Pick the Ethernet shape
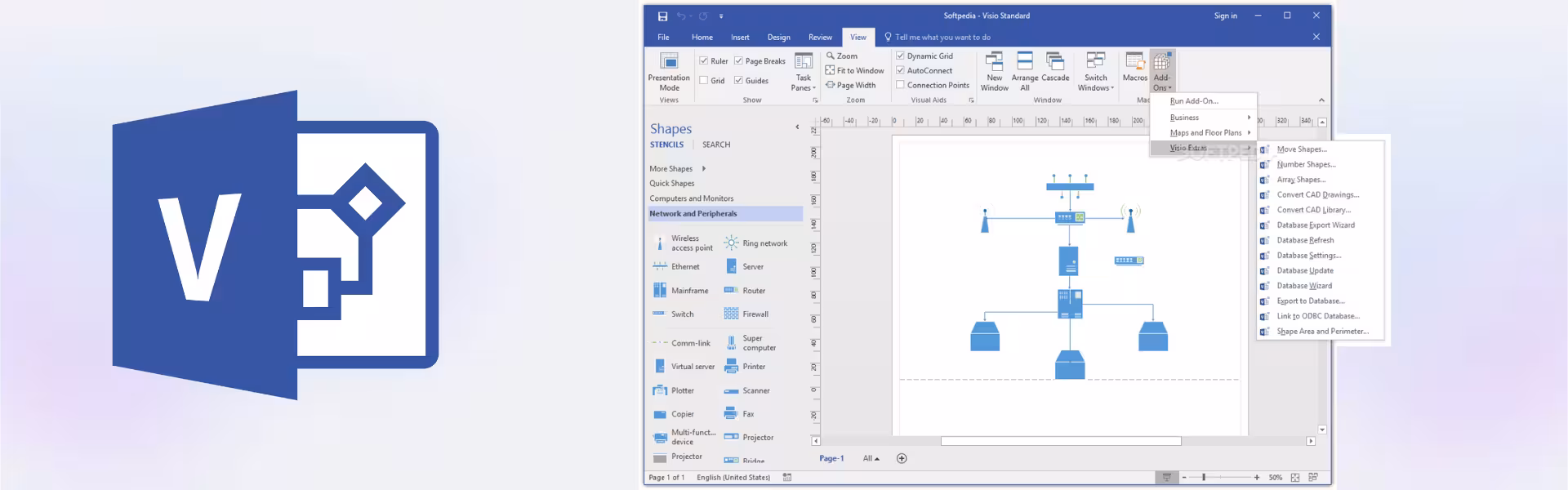 [x=676, y=267]
